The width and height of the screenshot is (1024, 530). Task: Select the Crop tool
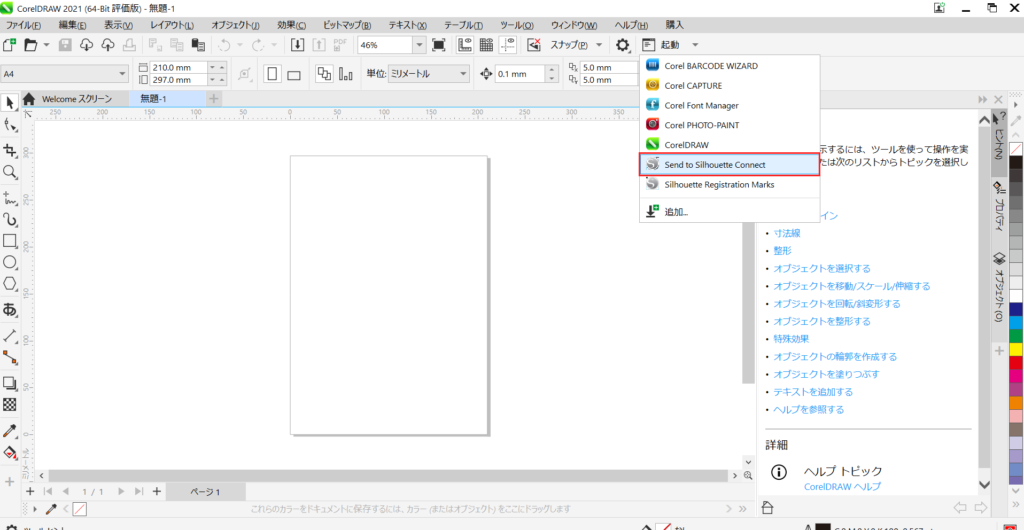pos(10,149)
